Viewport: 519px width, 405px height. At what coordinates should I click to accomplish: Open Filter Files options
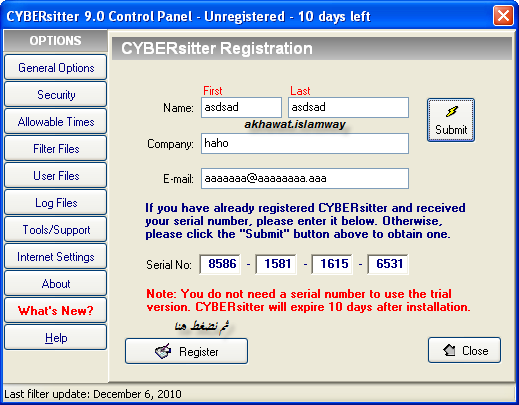(56, 148)
